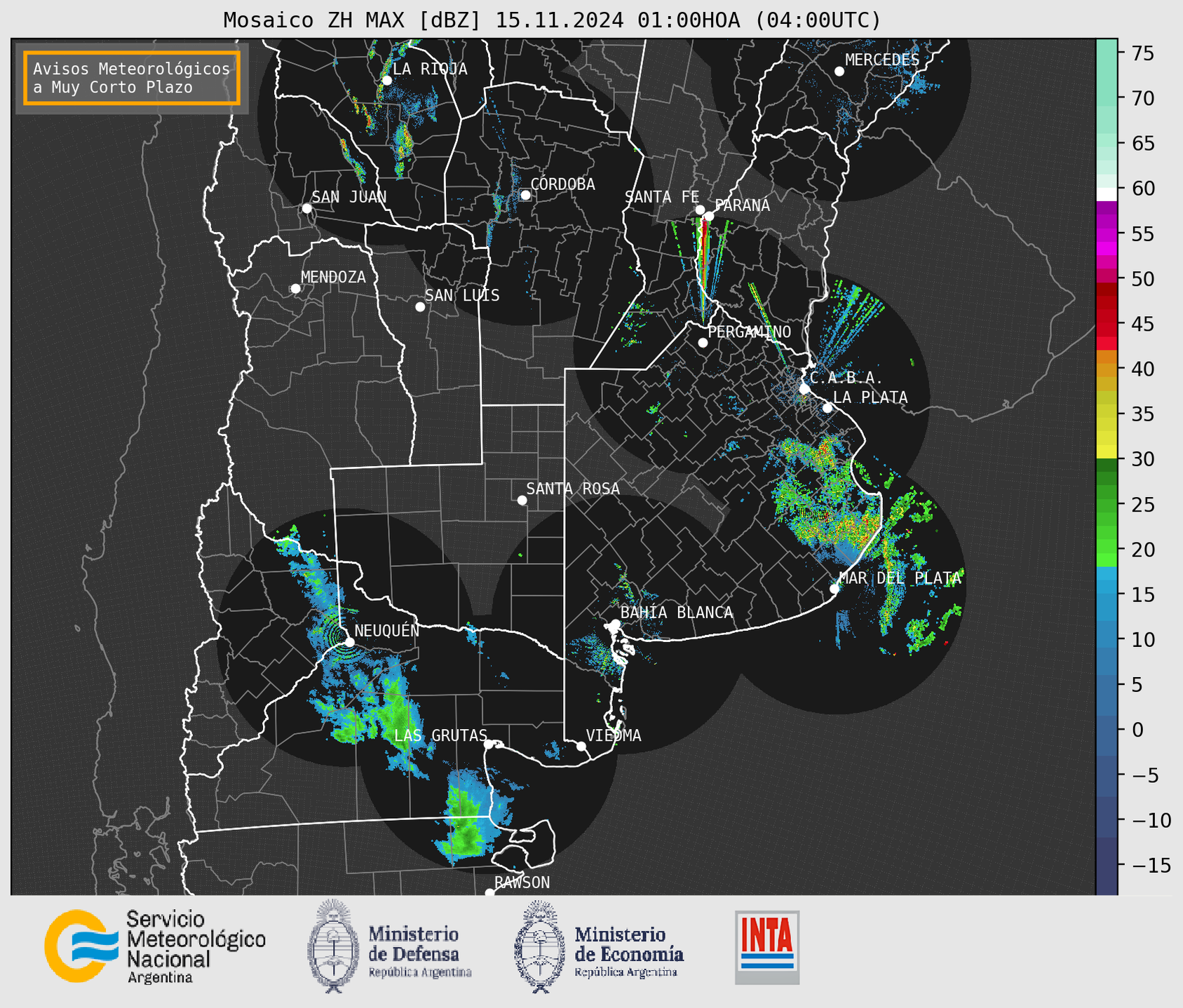Click the LAS GRUTAS label
Viewport: 1183px width, 1008px height.
[440, 735]
